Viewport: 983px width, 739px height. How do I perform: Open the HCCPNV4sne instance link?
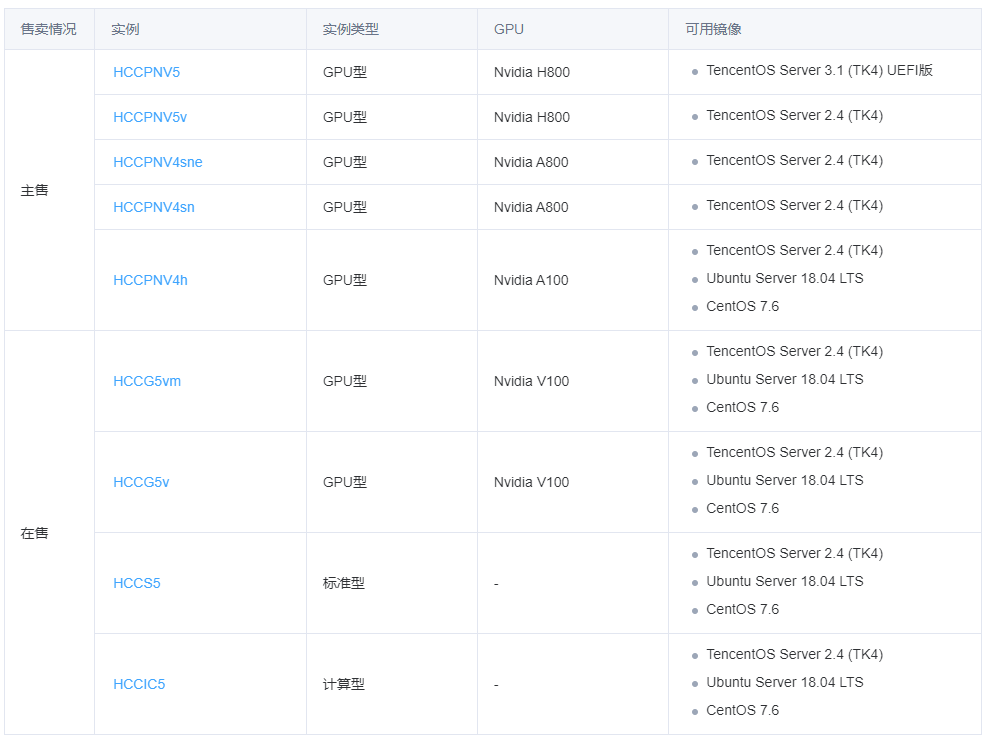tap(157, 162)
